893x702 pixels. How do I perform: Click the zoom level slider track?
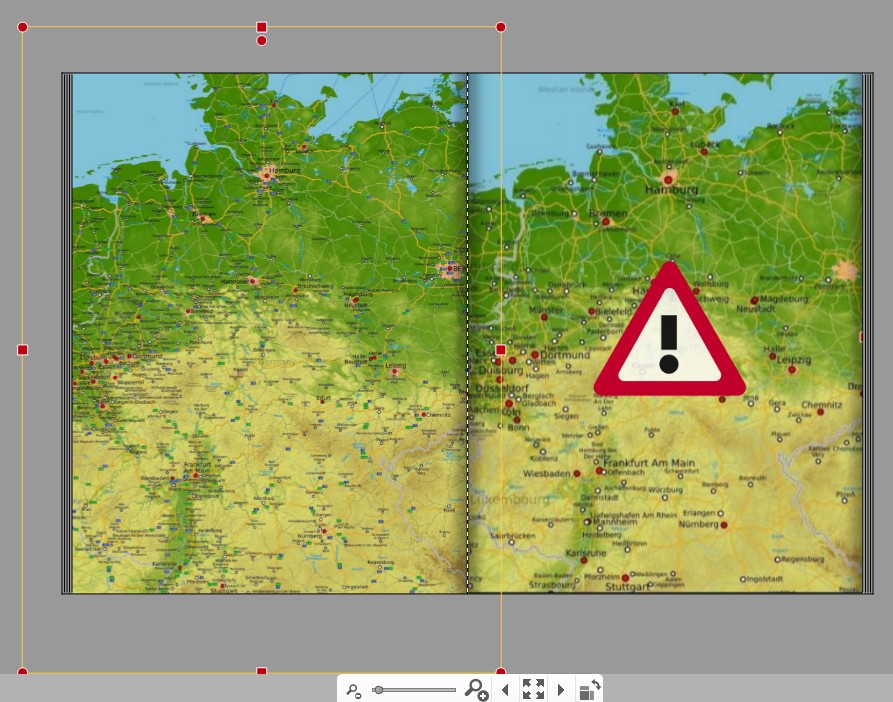point(414,690)
